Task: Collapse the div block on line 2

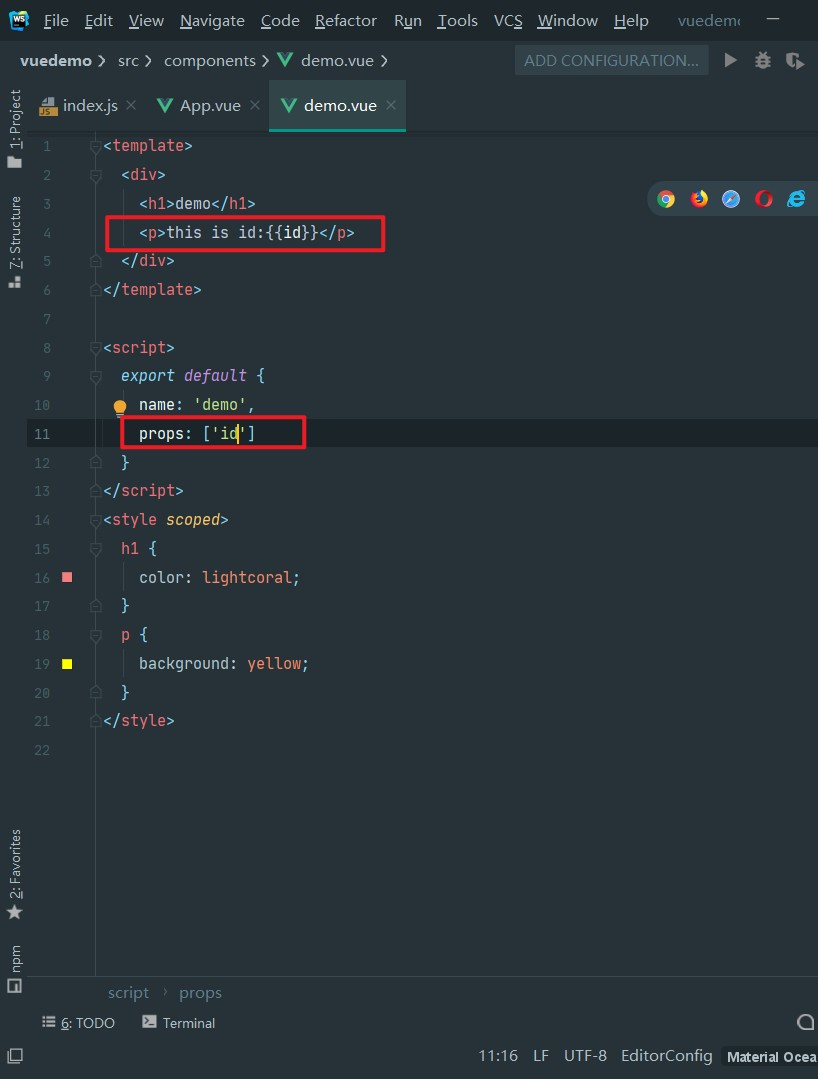Action: coord(96,175)
